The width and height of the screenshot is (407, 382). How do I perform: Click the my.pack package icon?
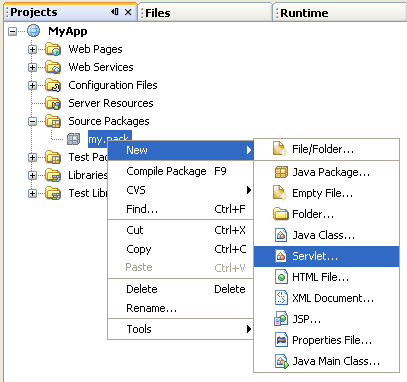click(x=73, y=139)
